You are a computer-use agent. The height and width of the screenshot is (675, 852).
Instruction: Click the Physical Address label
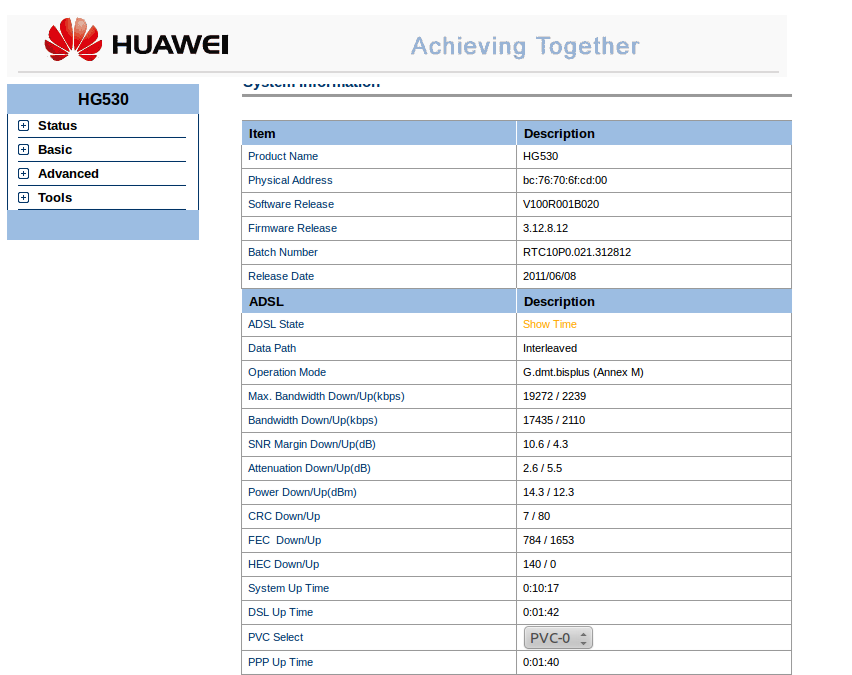point(290,180)
